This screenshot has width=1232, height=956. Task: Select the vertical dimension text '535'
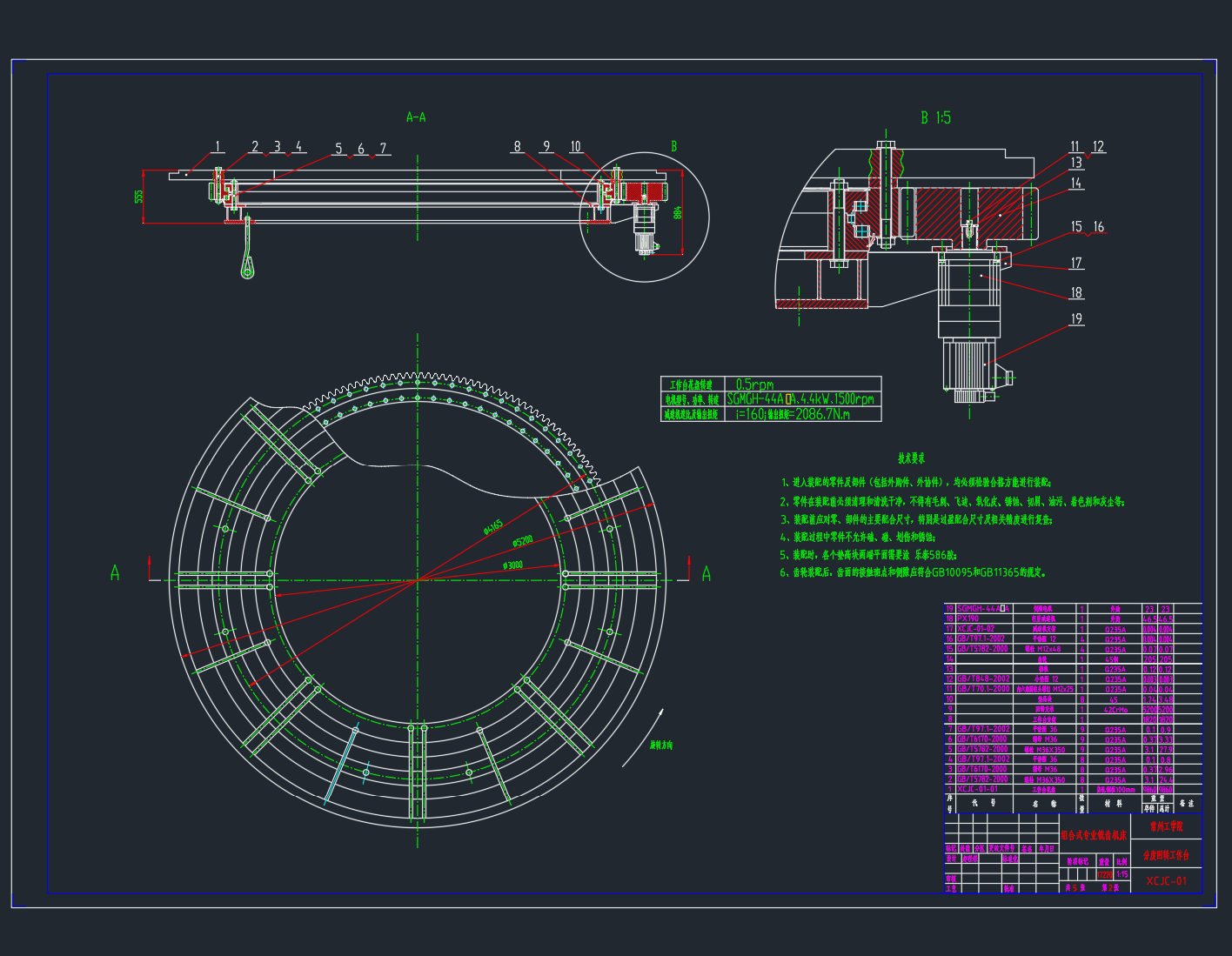click(x=137, y=197)
